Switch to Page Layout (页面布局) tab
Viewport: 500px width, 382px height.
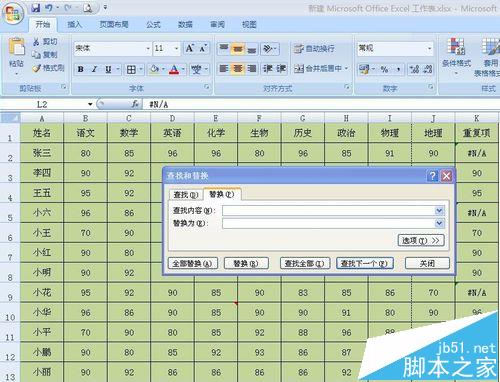[114, 24]
